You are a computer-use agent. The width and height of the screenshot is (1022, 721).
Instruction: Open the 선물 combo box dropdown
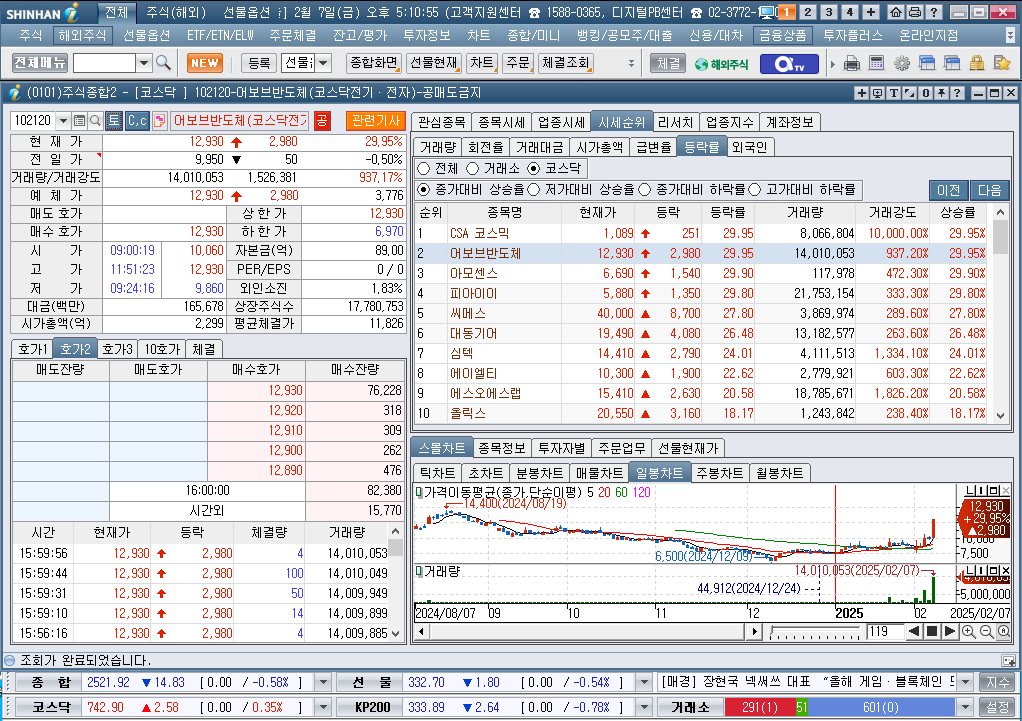click(324, 63)
